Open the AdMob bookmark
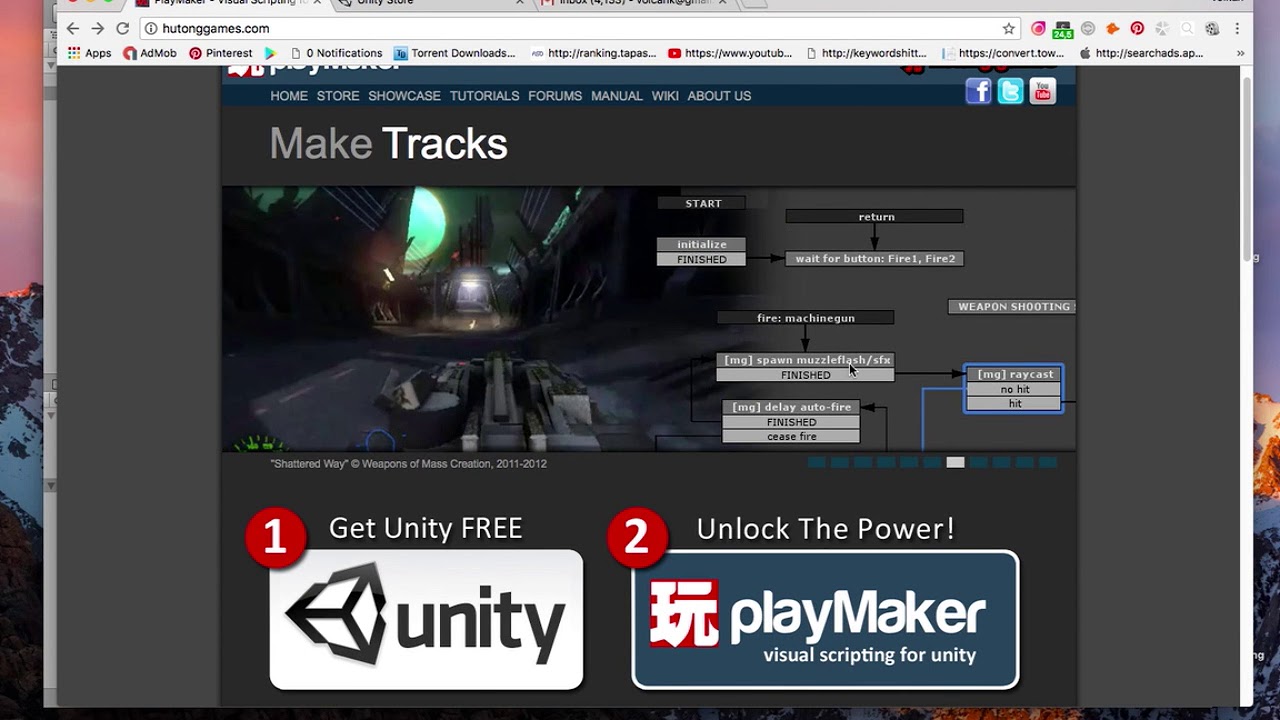The width and height of the screenshot is (1280, 720). [150, 53]
